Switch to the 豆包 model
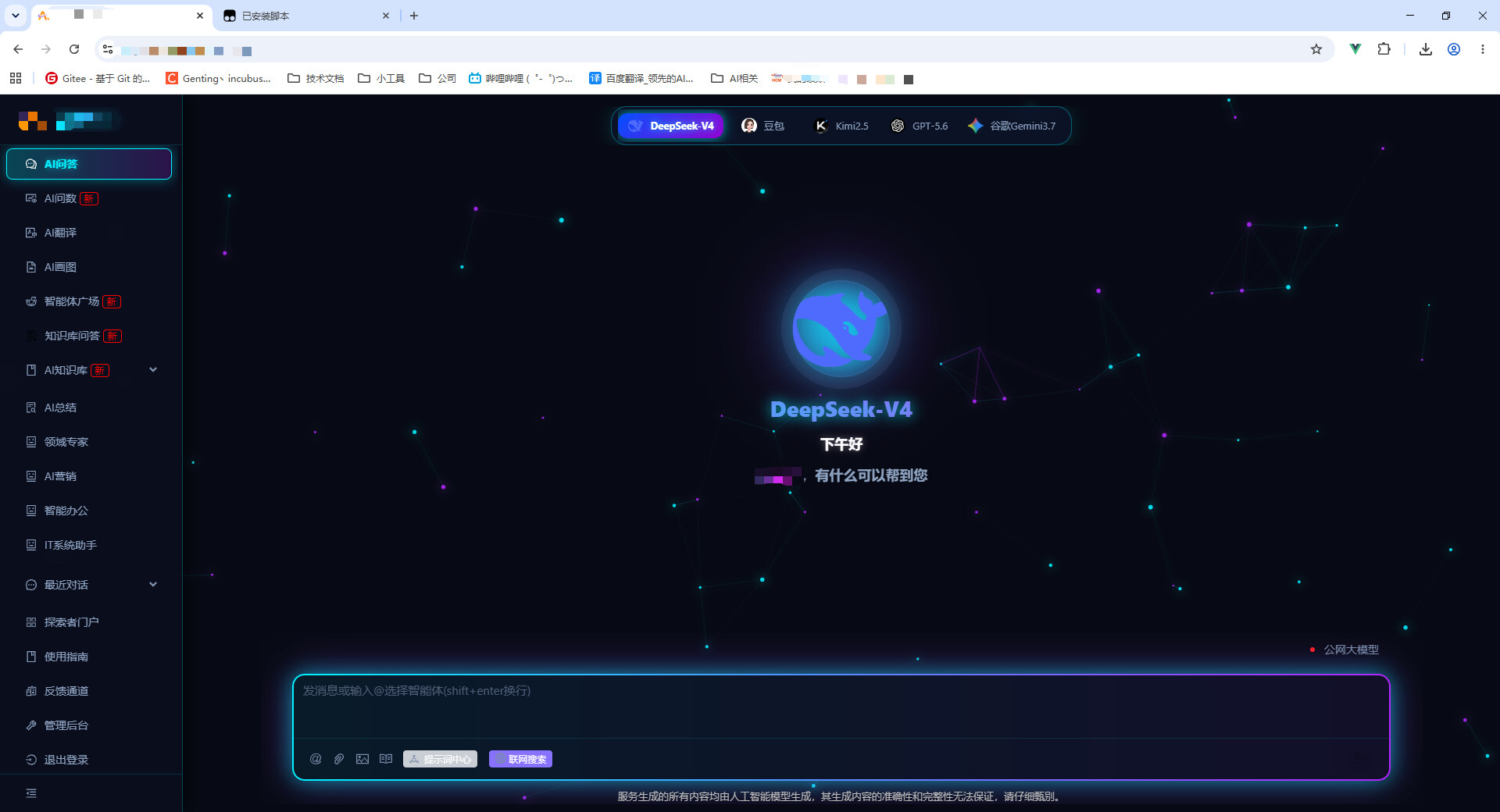Viewport: 1500px width, 812px height. pyautogui.click(x=762, y=126)
